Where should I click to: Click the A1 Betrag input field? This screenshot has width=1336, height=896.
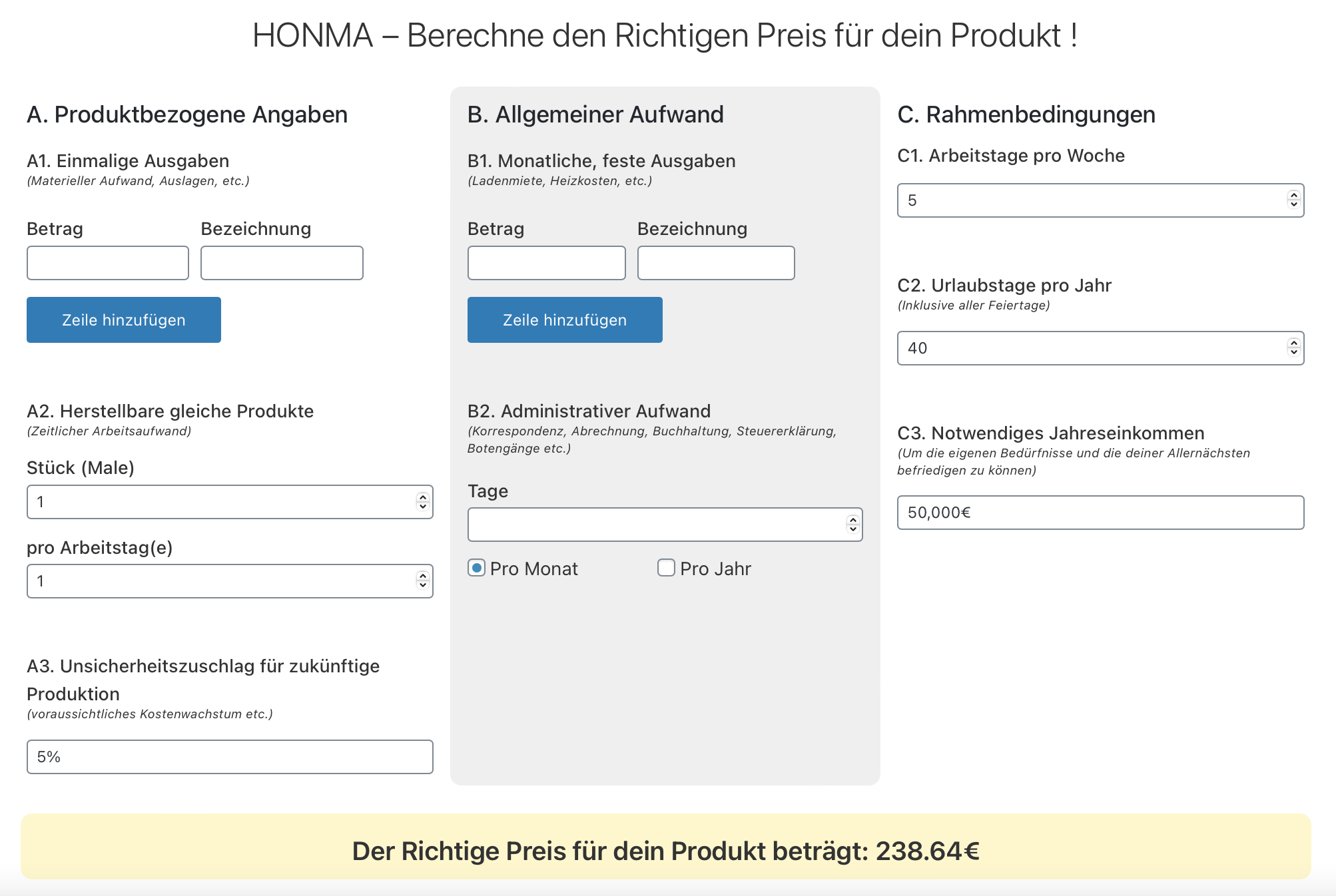point(108,263)
